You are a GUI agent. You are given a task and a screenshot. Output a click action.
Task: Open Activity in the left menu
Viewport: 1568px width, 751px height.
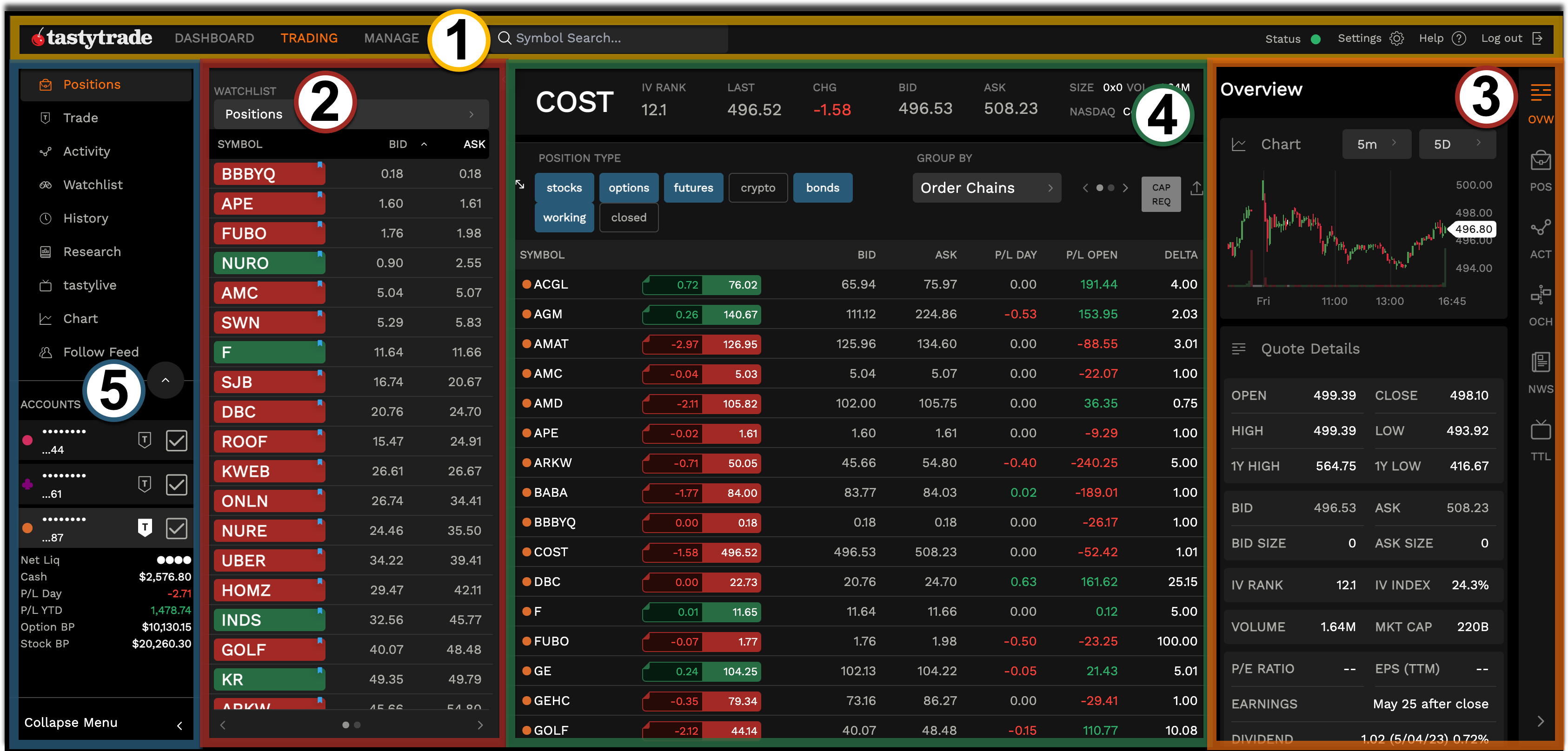86,152
